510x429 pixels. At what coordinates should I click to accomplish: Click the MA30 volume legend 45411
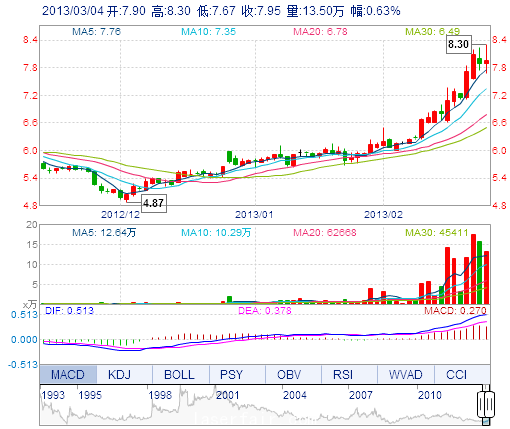pos(437,232)
